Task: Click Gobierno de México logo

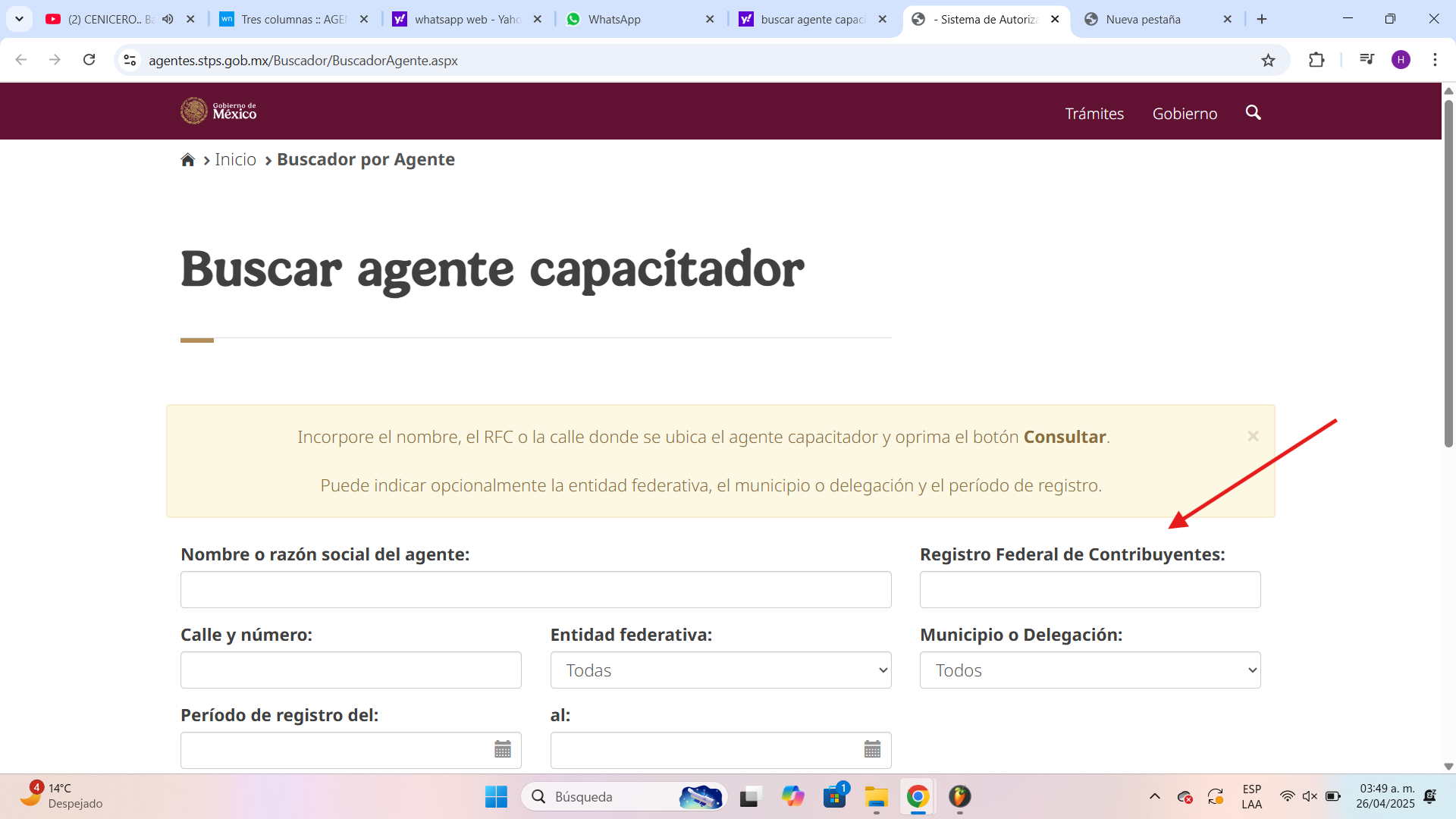Action: pos(218,111)
